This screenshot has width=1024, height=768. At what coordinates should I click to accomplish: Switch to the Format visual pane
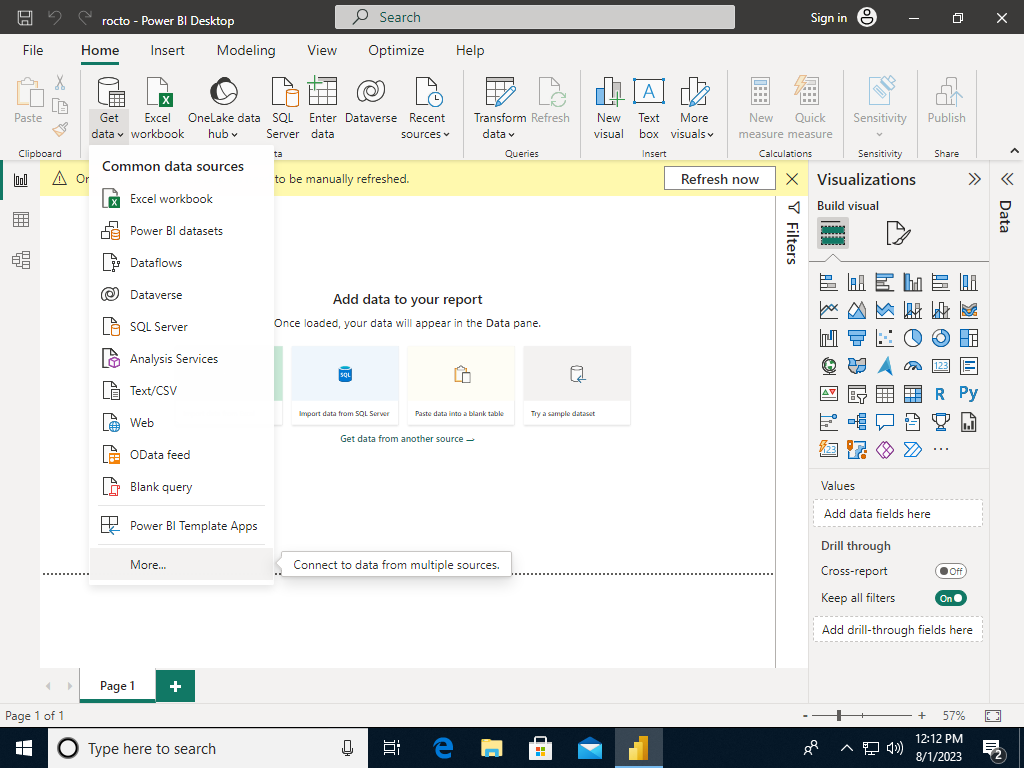pos(897,233)
